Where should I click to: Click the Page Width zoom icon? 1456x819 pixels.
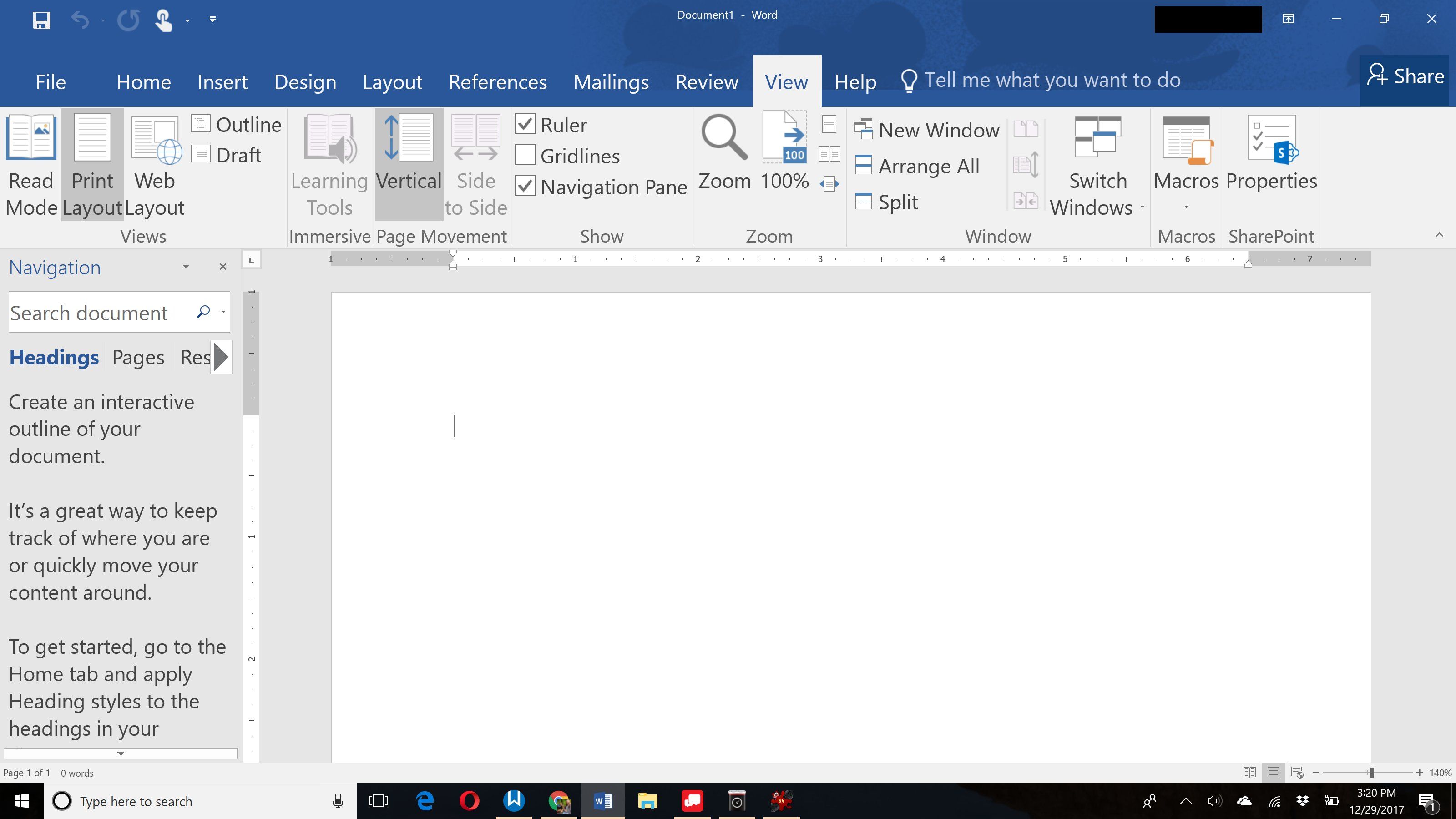click(829, 184)
